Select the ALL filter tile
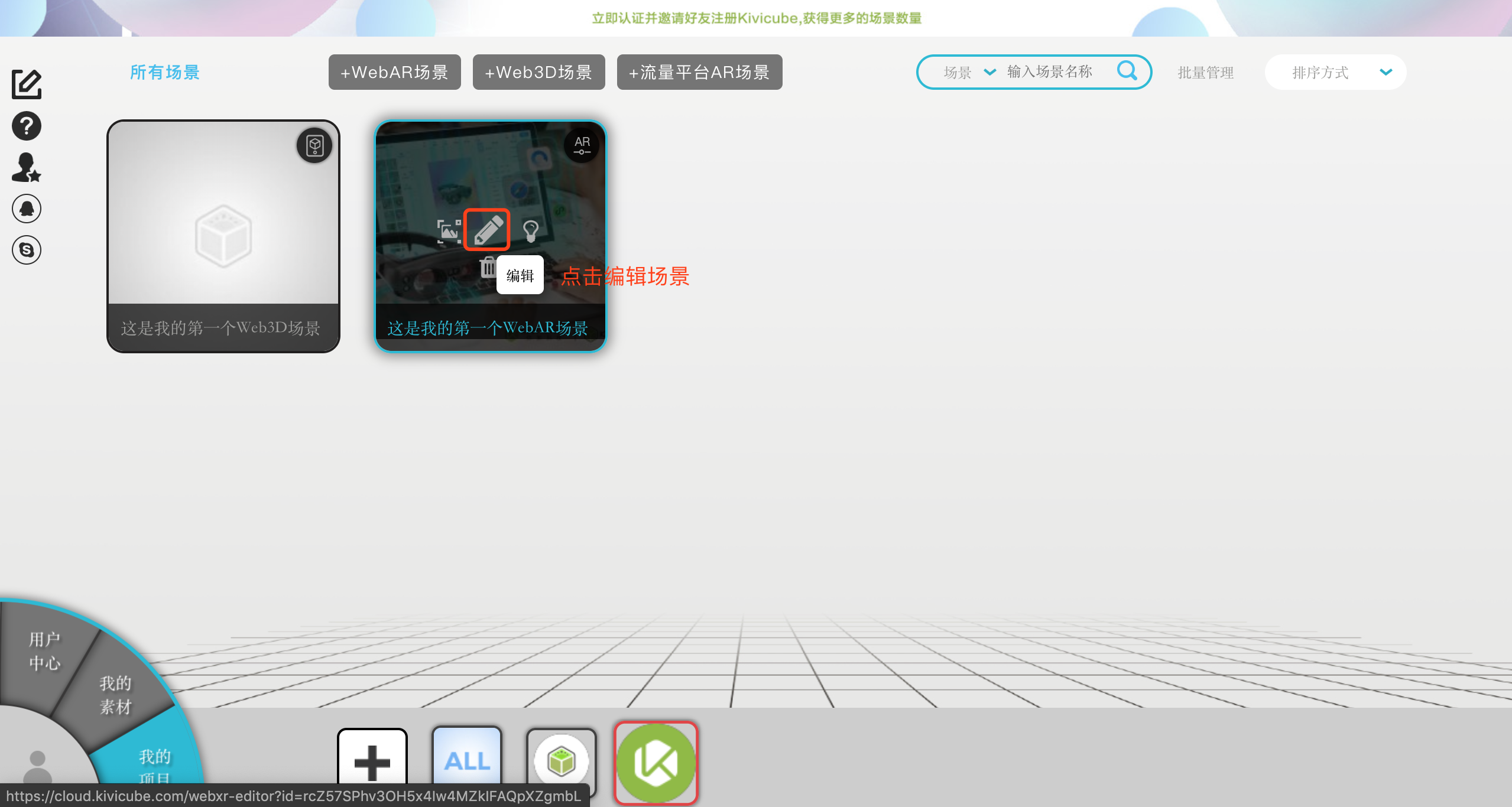The image size is (1512, 807). 467,760
